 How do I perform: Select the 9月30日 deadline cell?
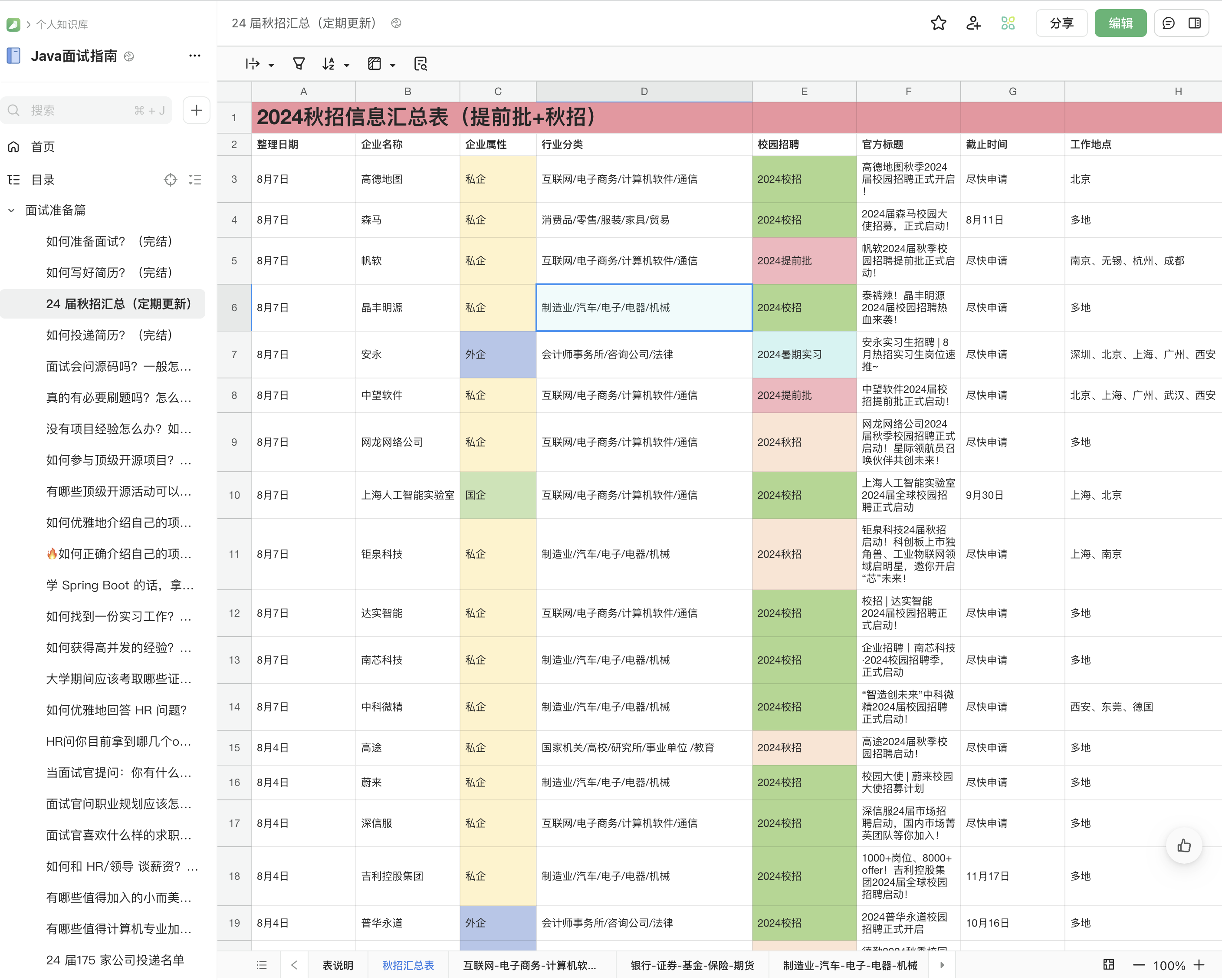point(1012,495)
